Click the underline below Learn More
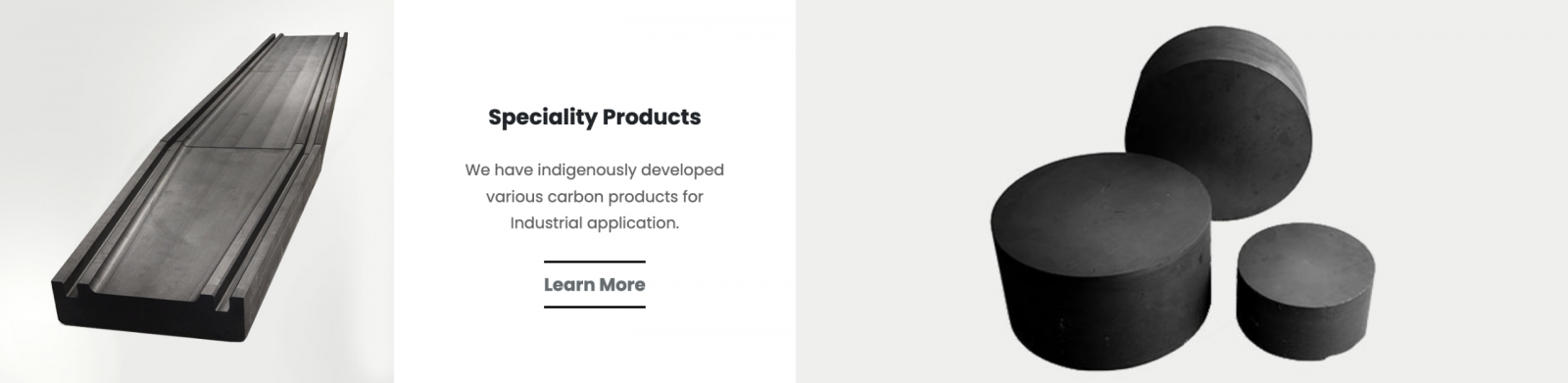Viewport: 1568px width, 383px height. coord(594,307)
